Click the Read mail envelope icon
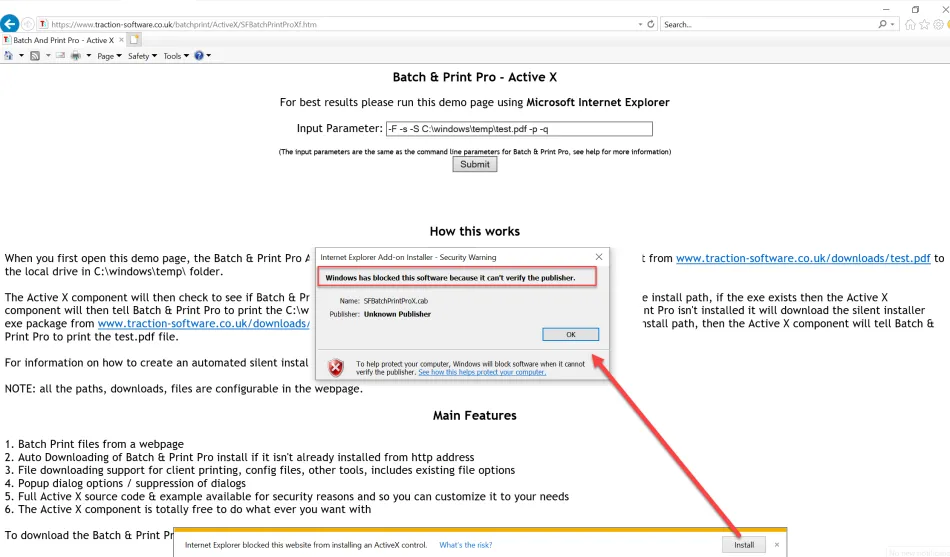Image resolution: width=950 pixels, height=557 pixels. [x=60, y=56]
